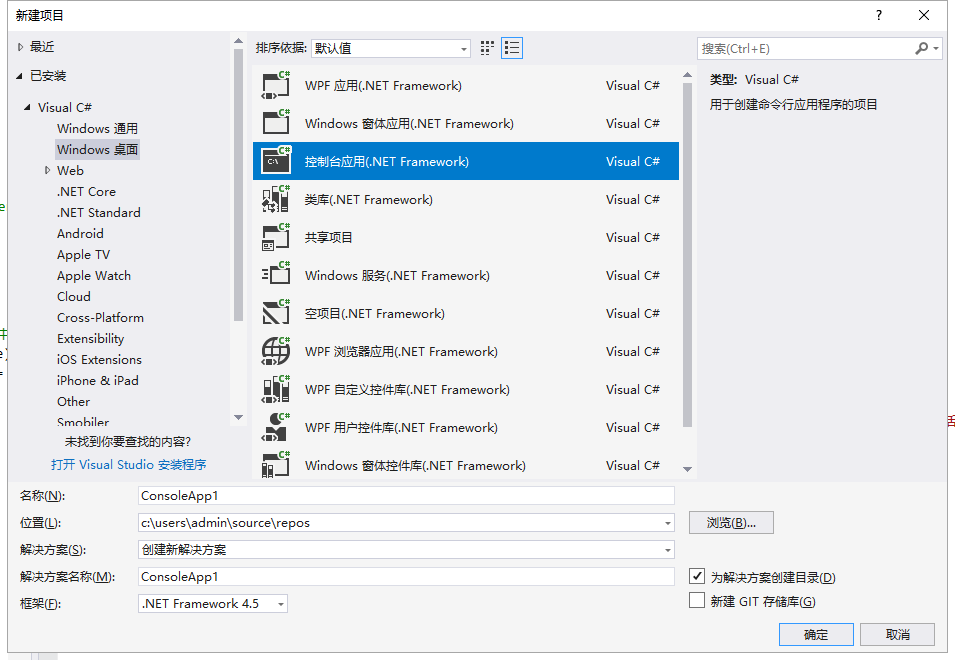Select Windows 桌面 category

(97, 150)
